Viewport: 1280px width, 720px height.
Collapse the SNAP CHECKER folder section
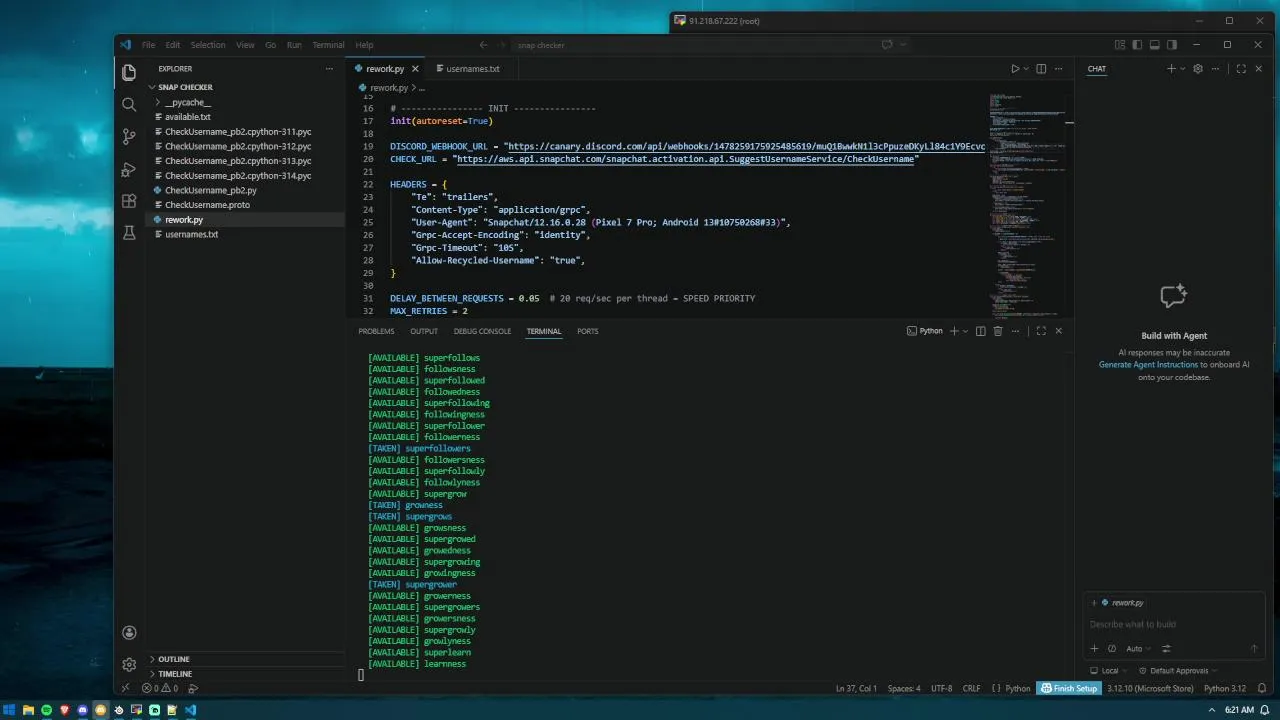click(185, 87)
